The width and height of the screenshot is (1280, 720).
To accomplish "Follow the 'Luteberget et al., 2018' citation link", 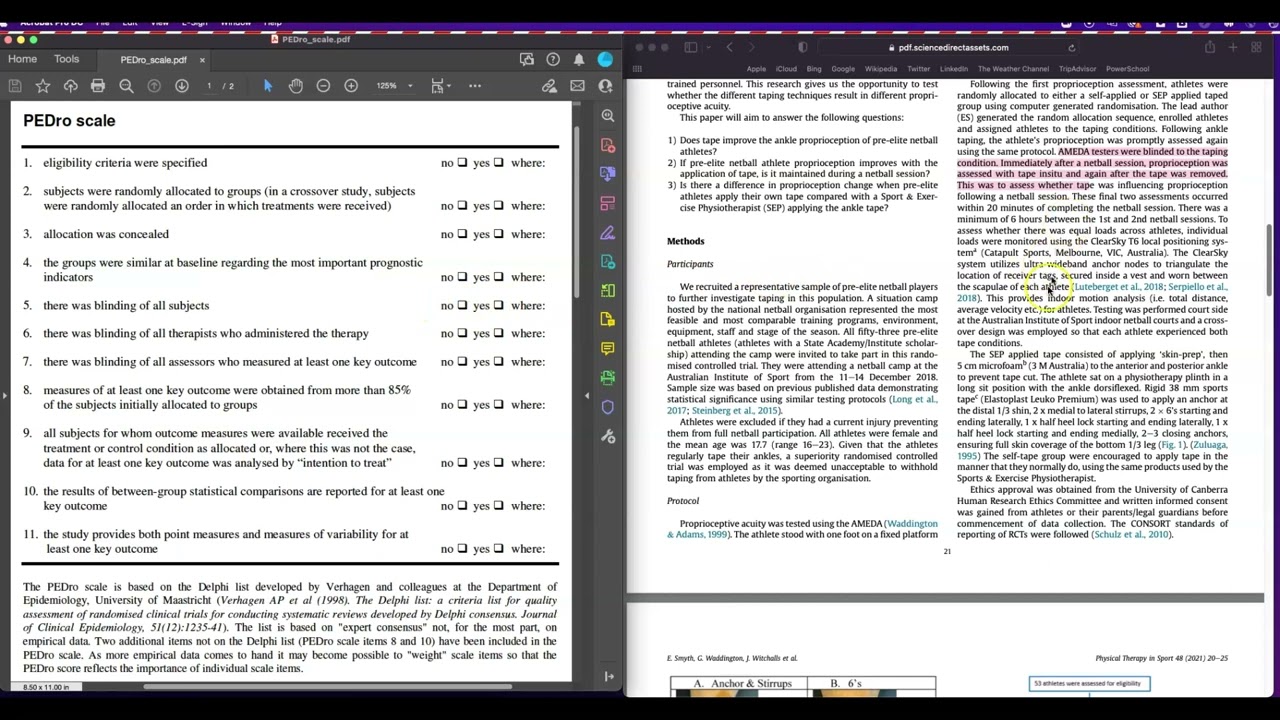I will pyautogui.click(x=1118, y=287).
